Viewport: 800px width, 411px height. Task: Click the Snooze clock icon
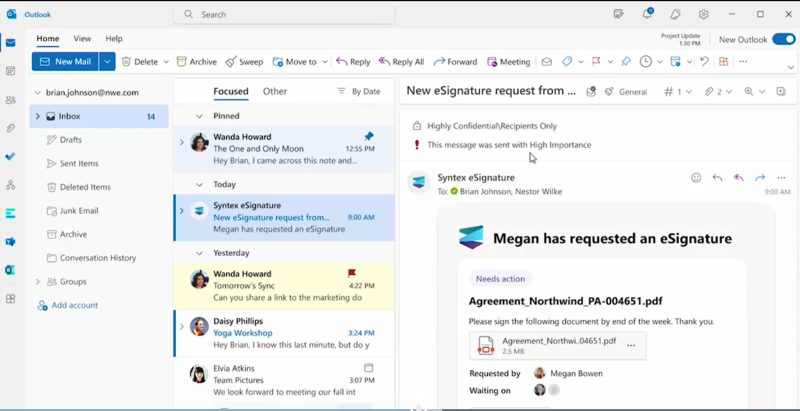[x=646, y=62]
